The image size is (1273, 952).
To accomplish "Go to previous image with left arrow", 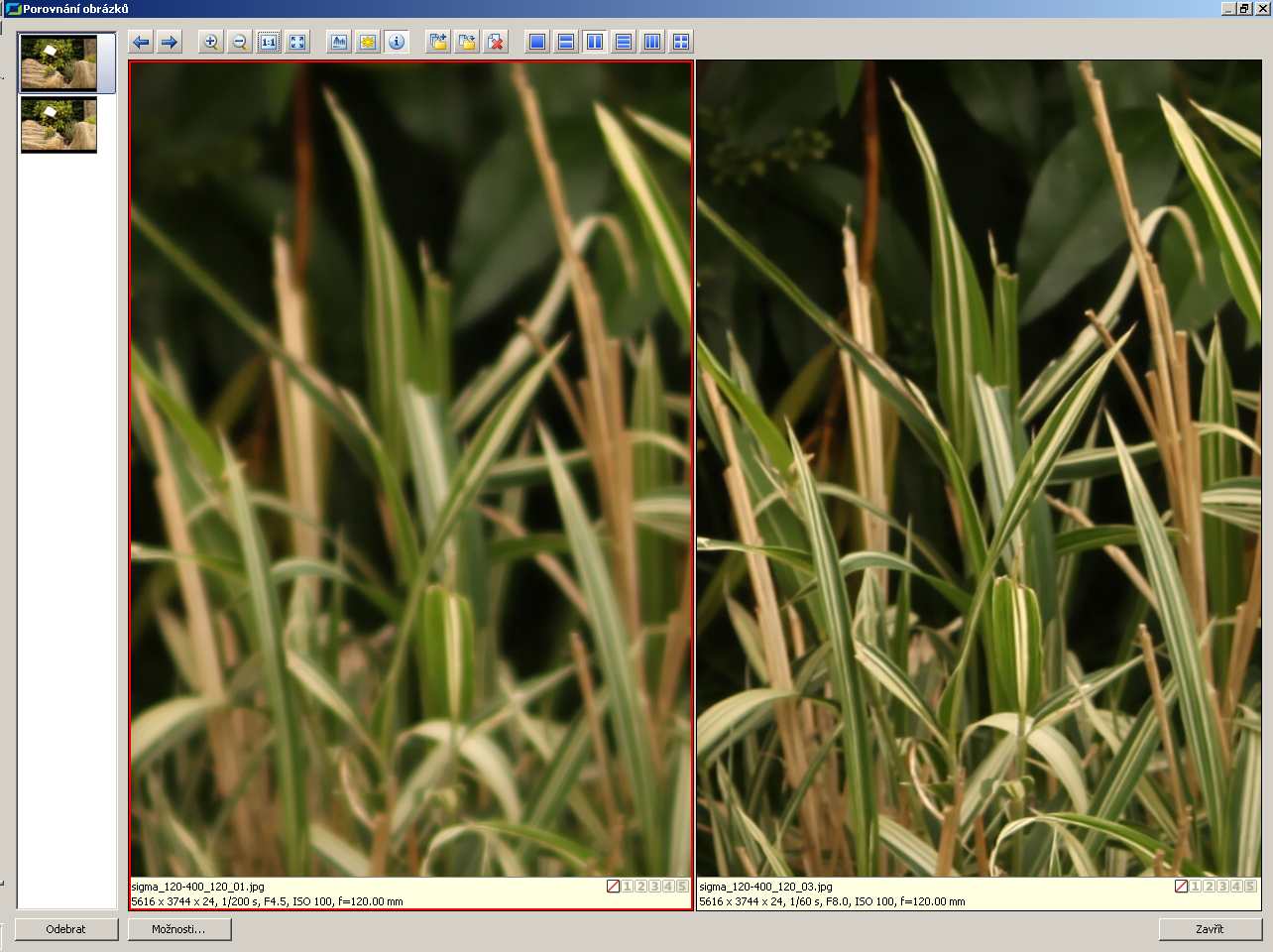I will (141, 42).
